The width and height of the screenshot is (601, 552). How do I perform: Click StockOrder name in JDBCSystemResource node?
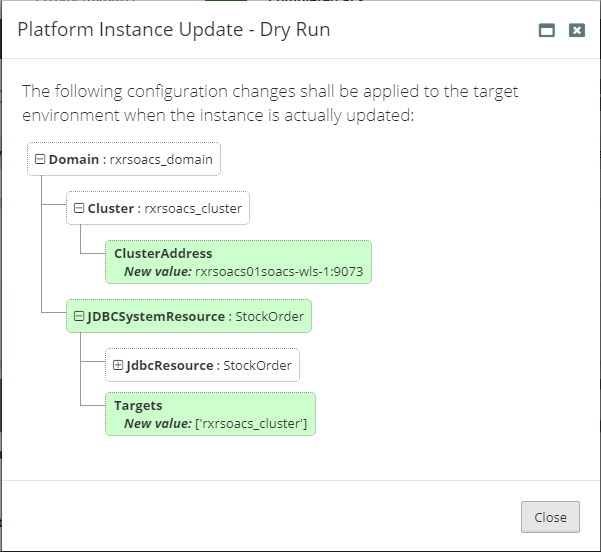(269, 316)
